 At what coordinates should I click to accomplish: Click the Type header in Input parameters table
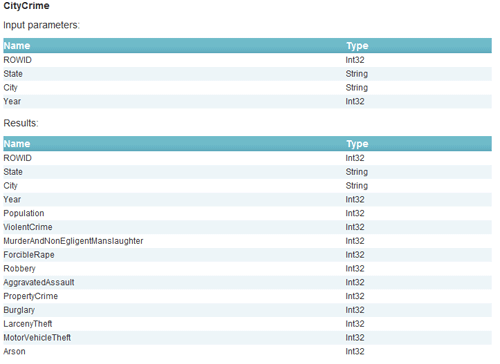tap(357, 46)
